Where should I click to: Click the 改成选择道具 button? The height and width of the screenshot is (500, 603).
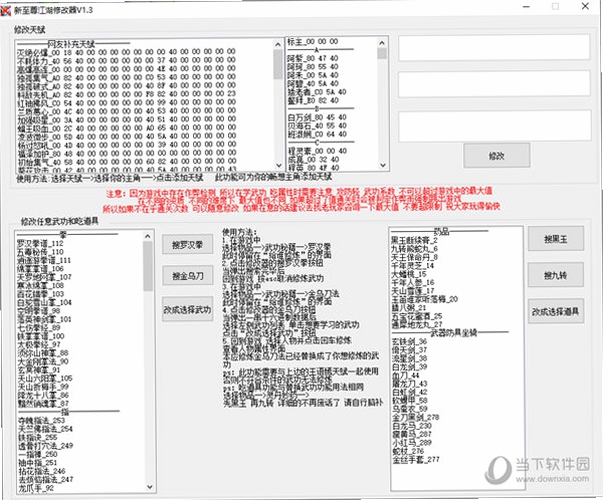point(555,311)
